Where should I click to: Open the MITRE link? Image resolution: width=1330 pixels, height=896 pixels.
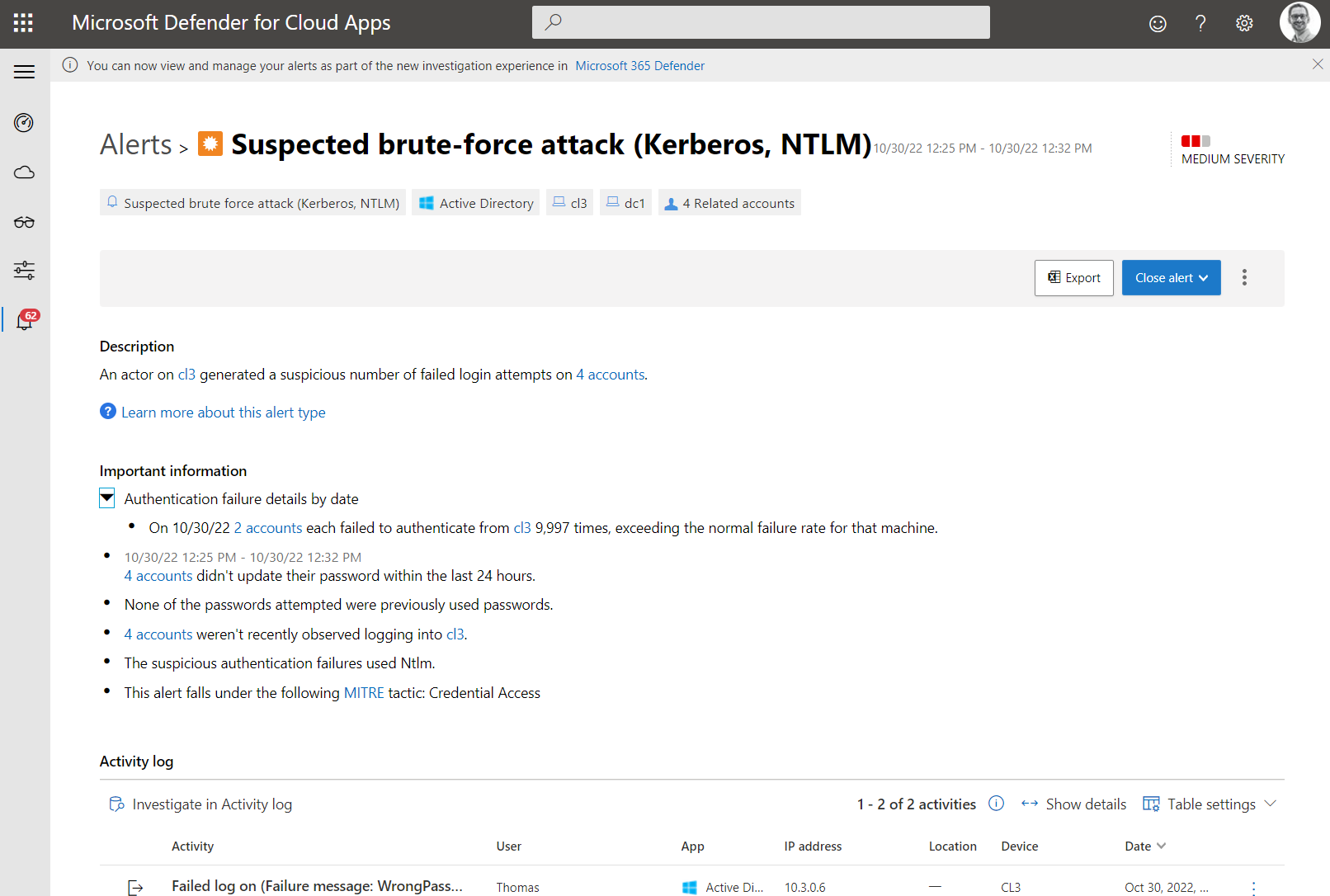click(x=364, y=693)
